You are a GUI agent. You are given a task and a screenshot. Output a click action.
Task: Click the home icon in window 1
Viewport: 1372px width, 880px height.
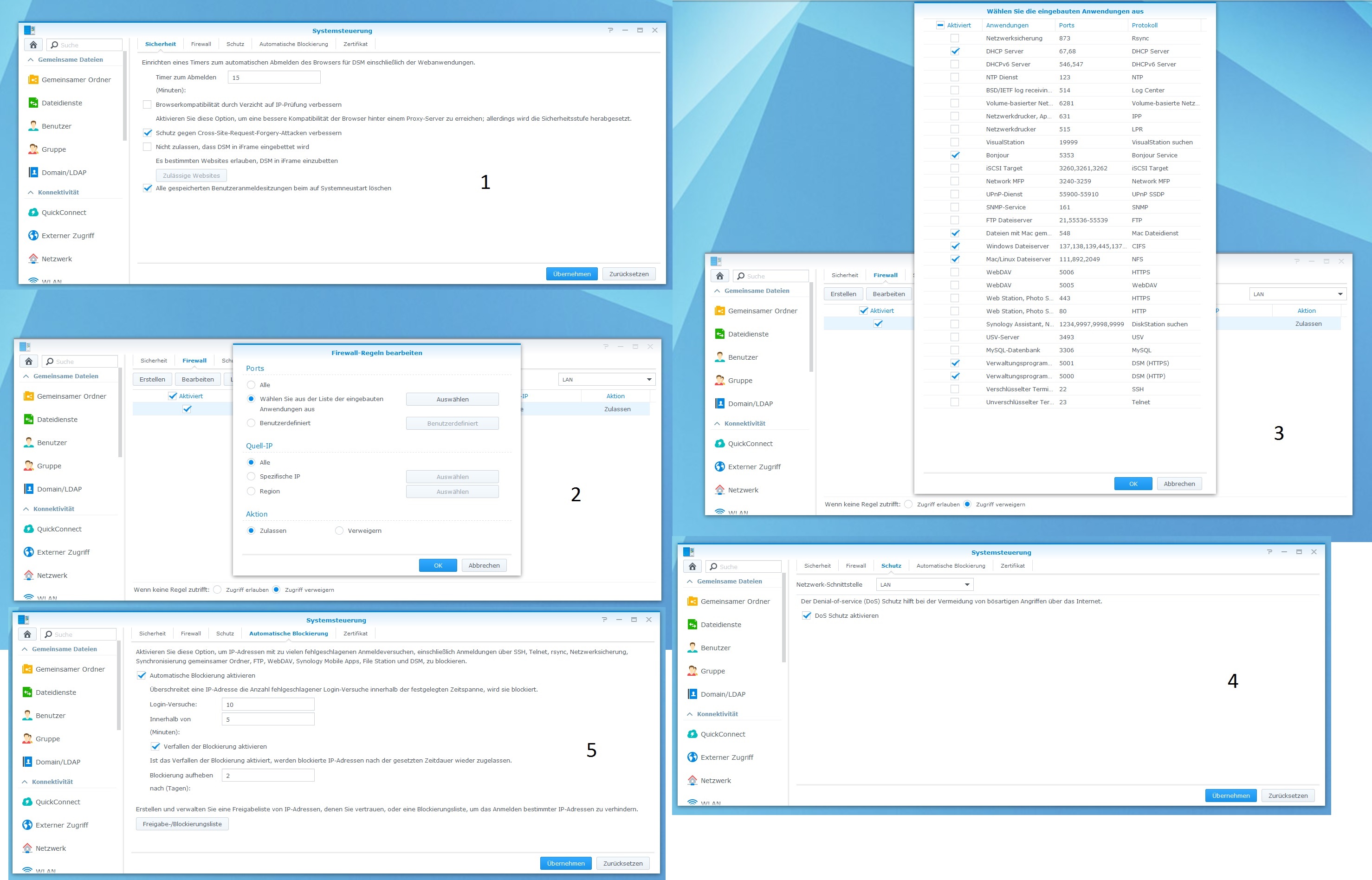pyautogui.click(x=33, y=45)
